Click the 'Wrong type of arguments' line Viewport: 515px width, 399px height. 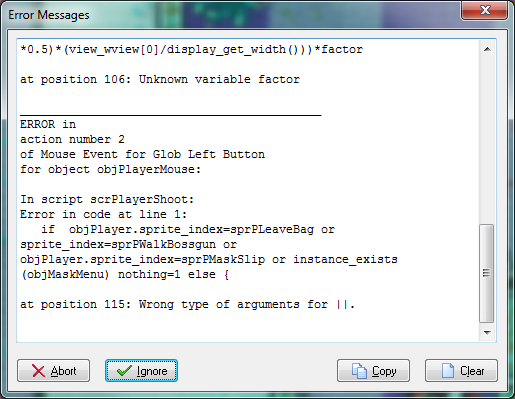click(187, 304)
